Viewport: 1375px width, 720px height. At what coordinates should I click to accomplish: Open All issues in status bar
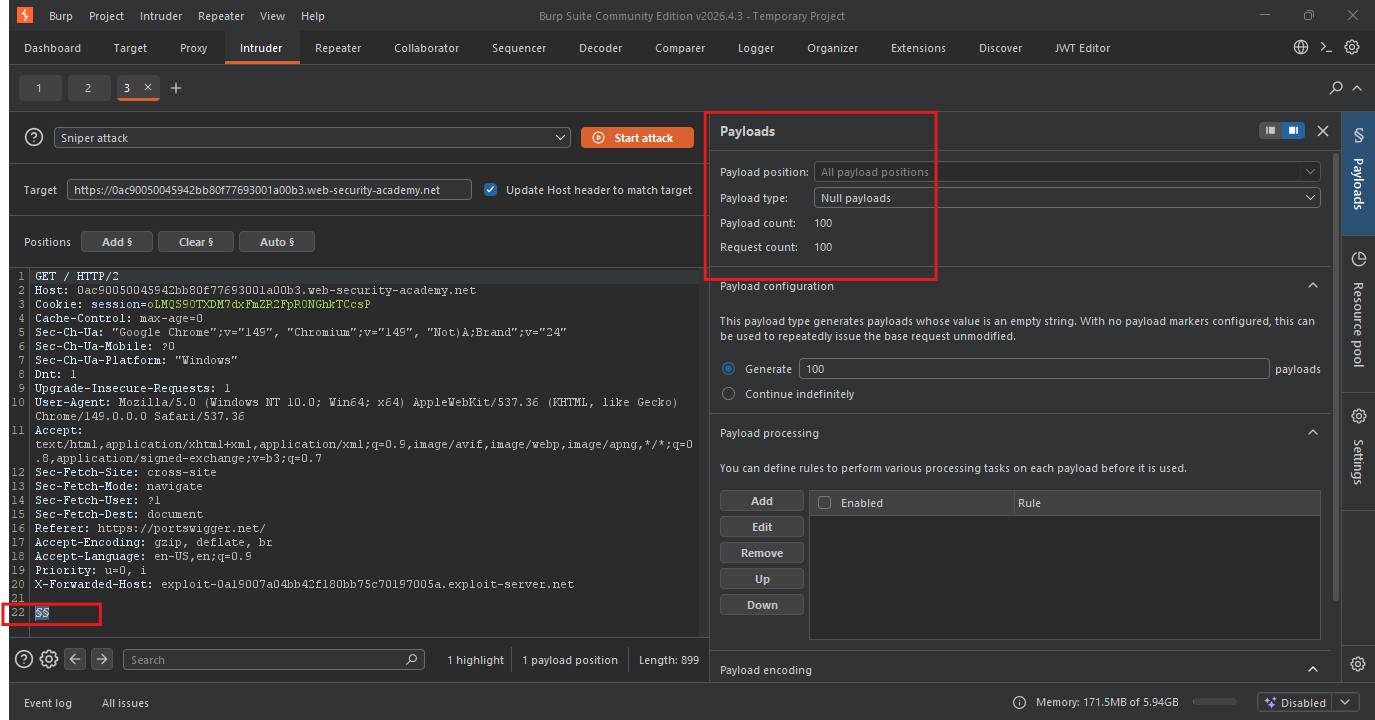click(125, 703)
